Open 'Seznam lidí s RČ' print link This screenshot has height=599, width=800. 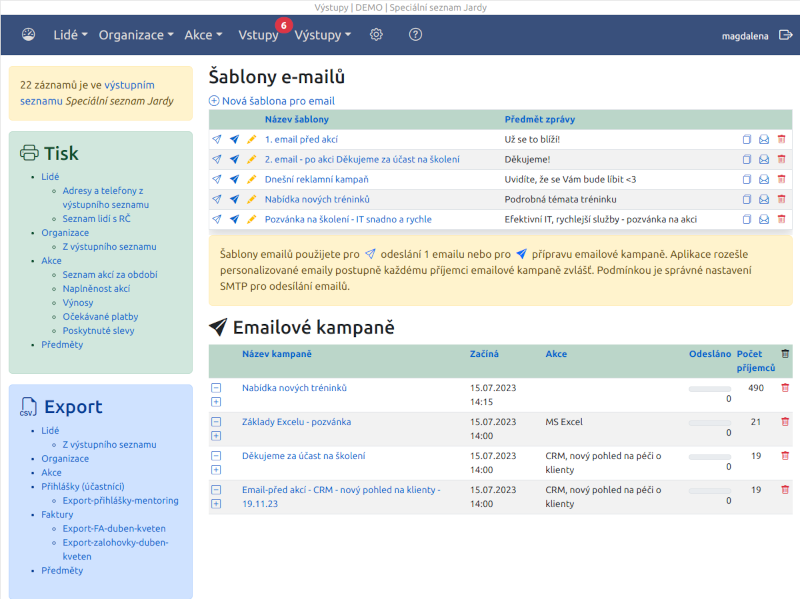pos(96,218)
